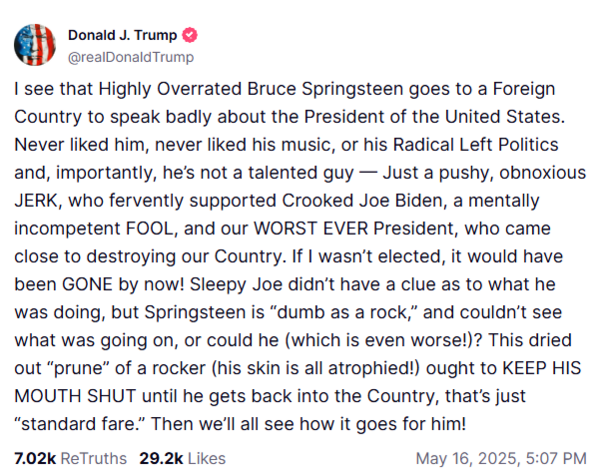View the 7.02k ReTruths count
This screenshot has width=600, height=472.
[x=35, y=458]
